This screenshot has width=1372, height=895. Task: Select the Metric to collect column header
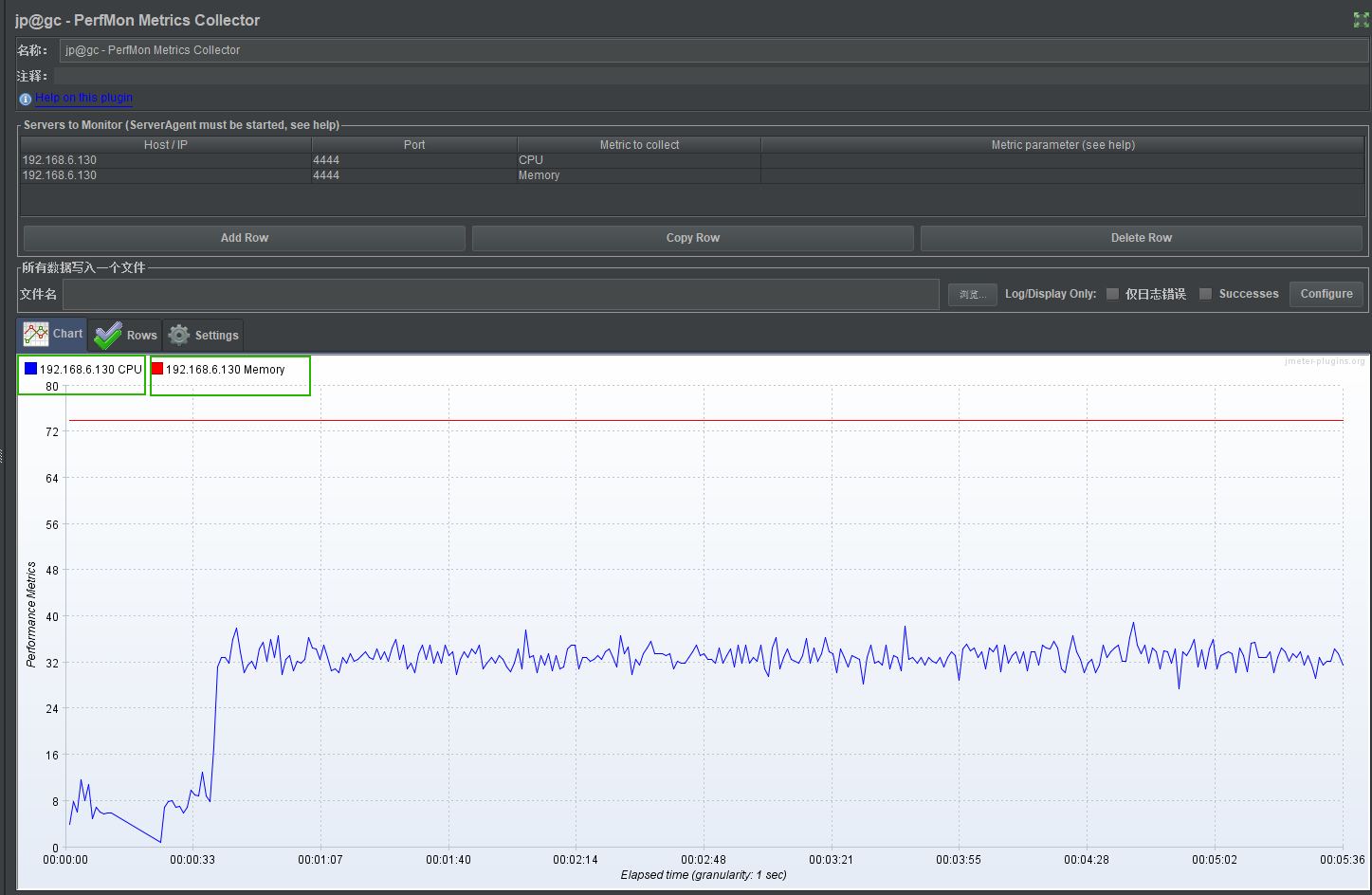[x=639, y=145]
